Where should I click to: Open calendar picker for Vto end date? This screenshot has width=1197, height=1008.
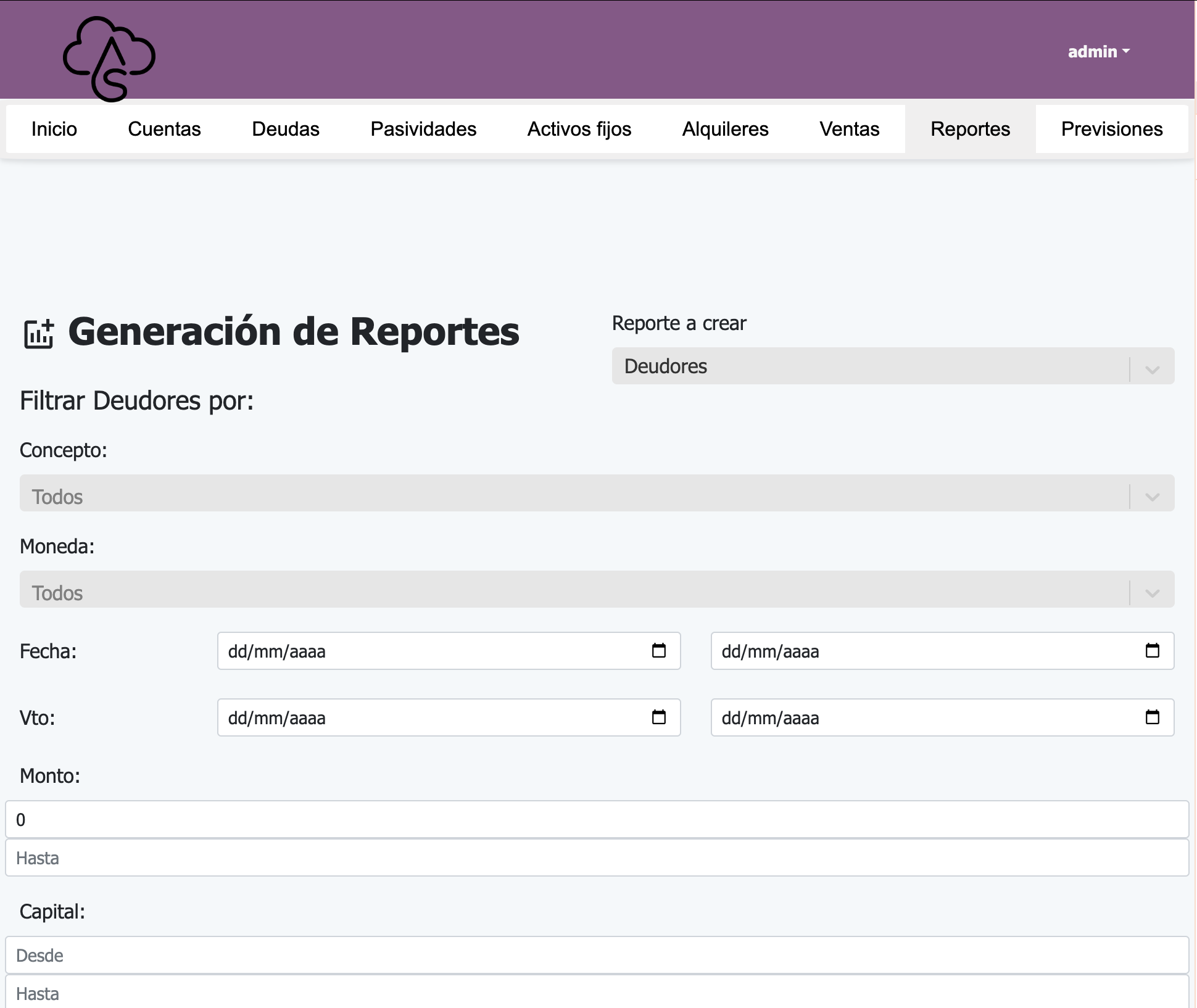tap(1152, 717)
